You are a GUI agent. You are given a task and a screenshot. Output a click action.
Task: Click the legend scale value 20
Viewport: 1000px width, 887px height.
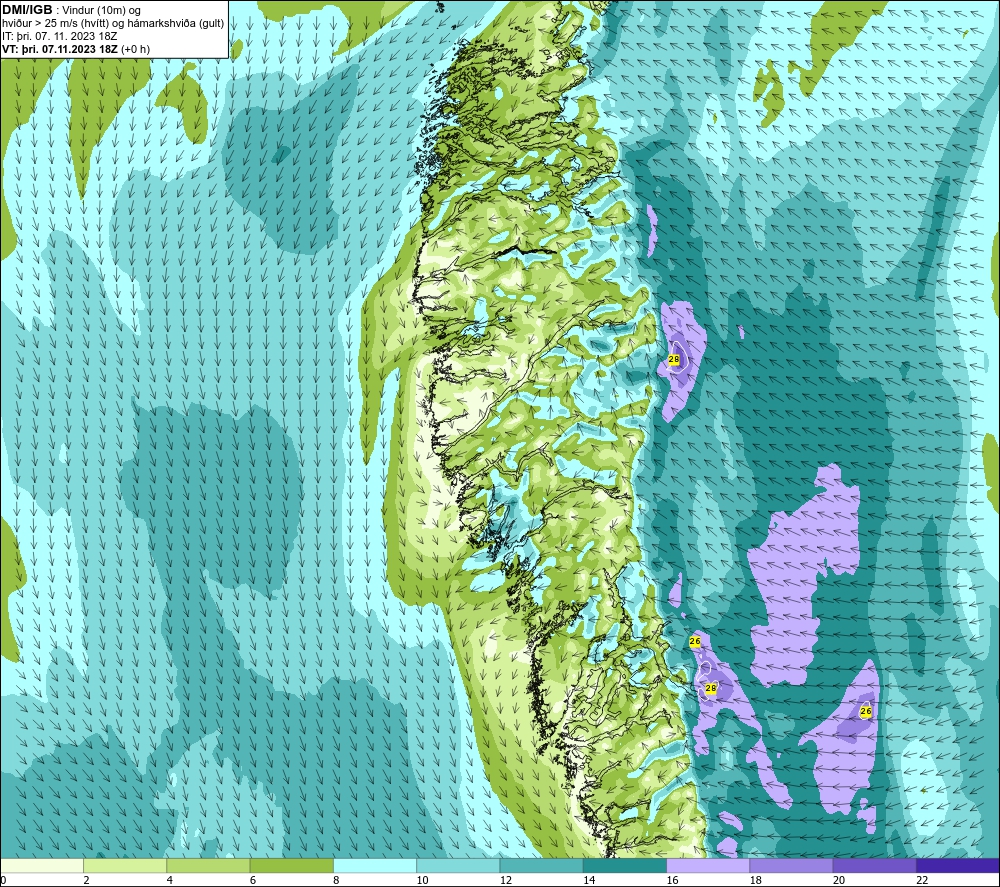(x=839, y=880)
